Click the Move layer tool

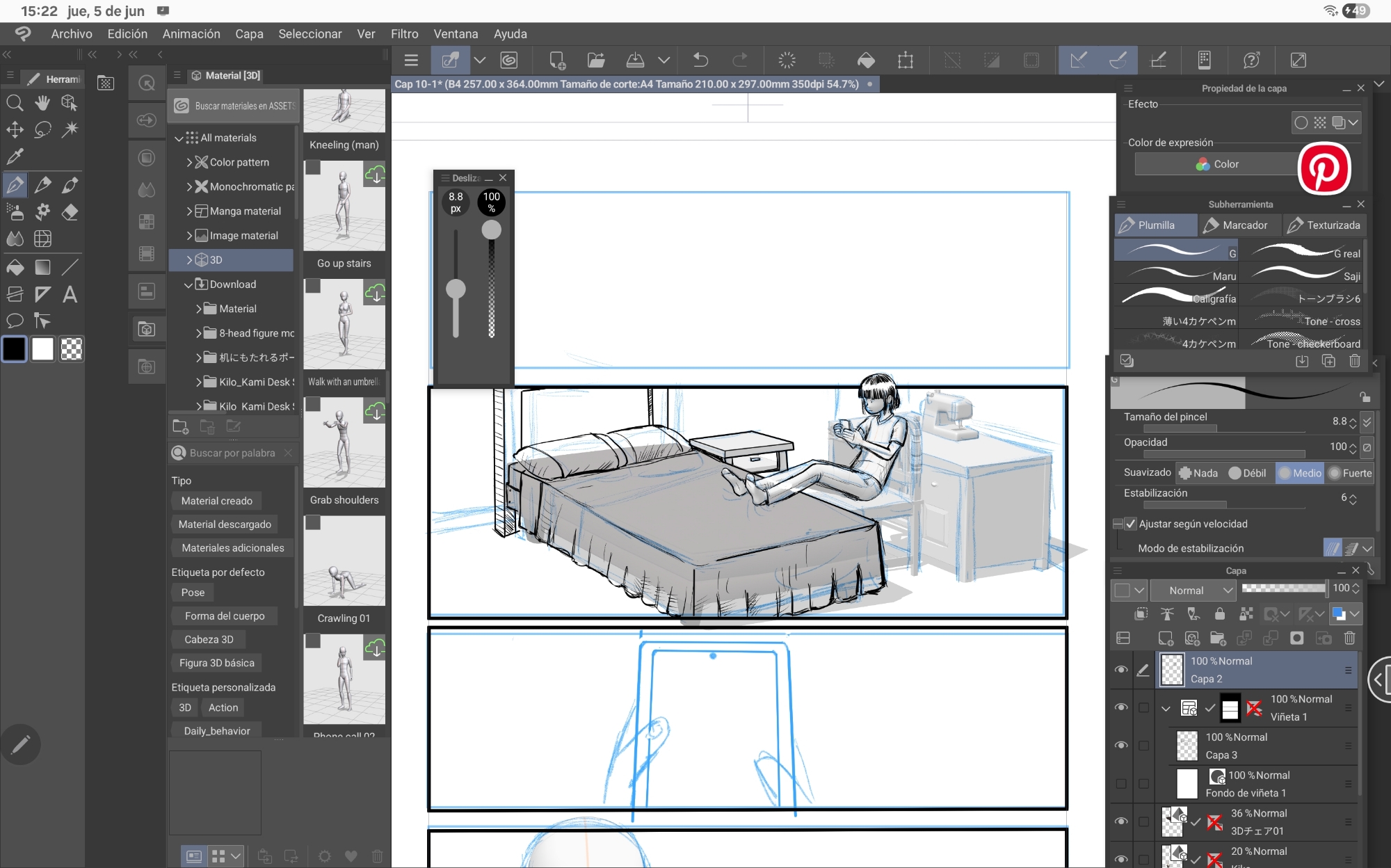point(15,129)
